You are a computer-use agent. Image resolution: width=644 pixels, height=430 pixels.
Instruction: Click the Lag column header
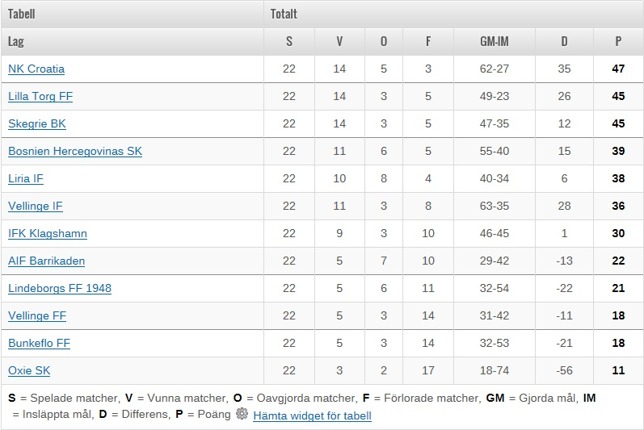pyautogui.click(x=132, y=41)
